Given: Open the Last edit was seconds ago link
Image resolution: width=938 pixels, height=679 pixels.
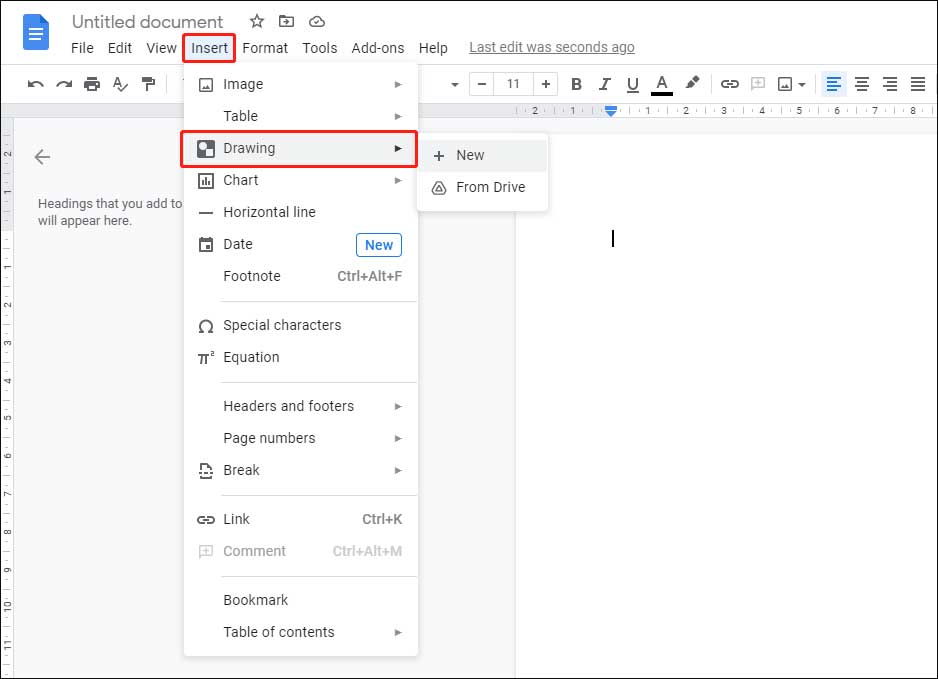Looking at the screenshot, I should [551, 47].
